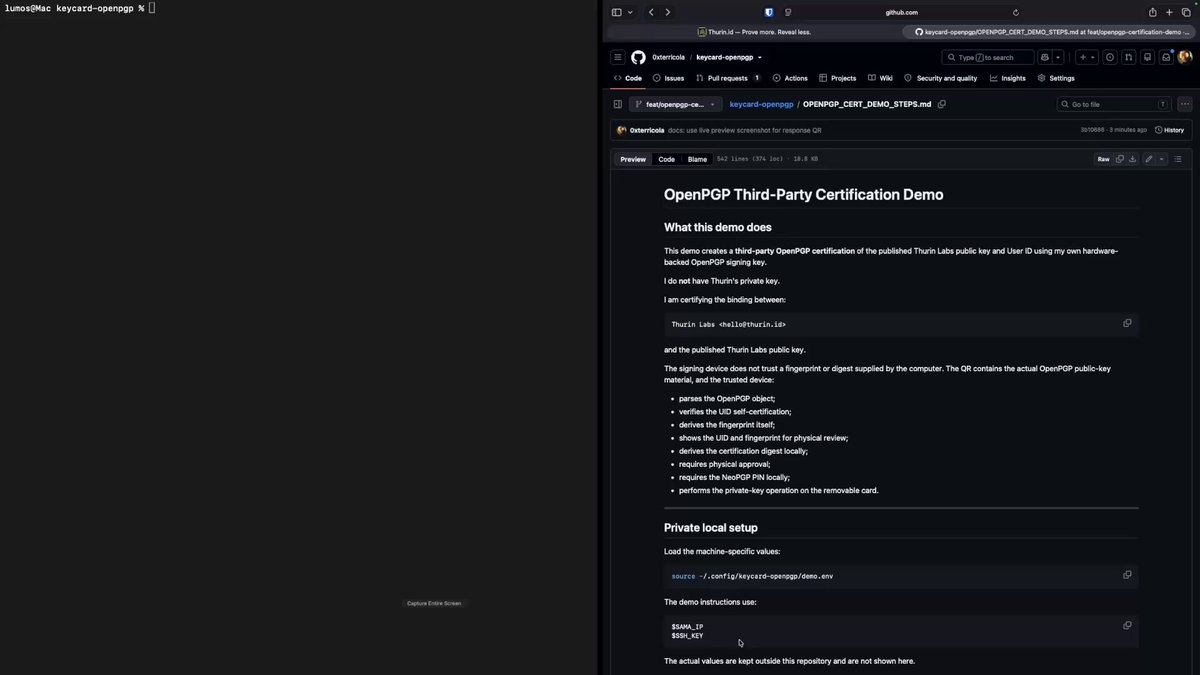Click the Go to file search field
The image size is (1200, 675).
1114,104
